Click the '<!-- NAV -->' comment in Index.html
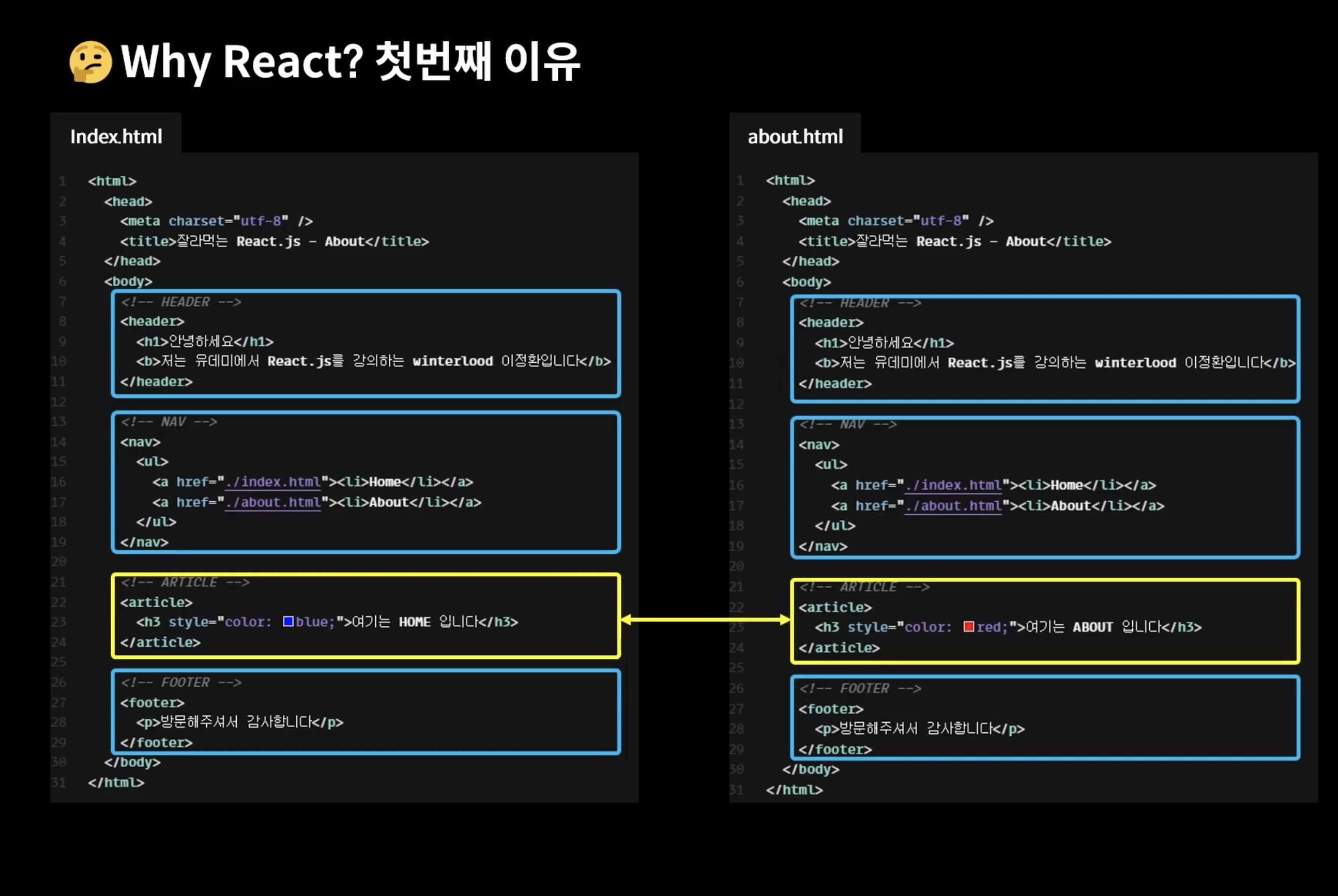Image resolution: width=1338 pixels, height=896 pixels. 169,422
